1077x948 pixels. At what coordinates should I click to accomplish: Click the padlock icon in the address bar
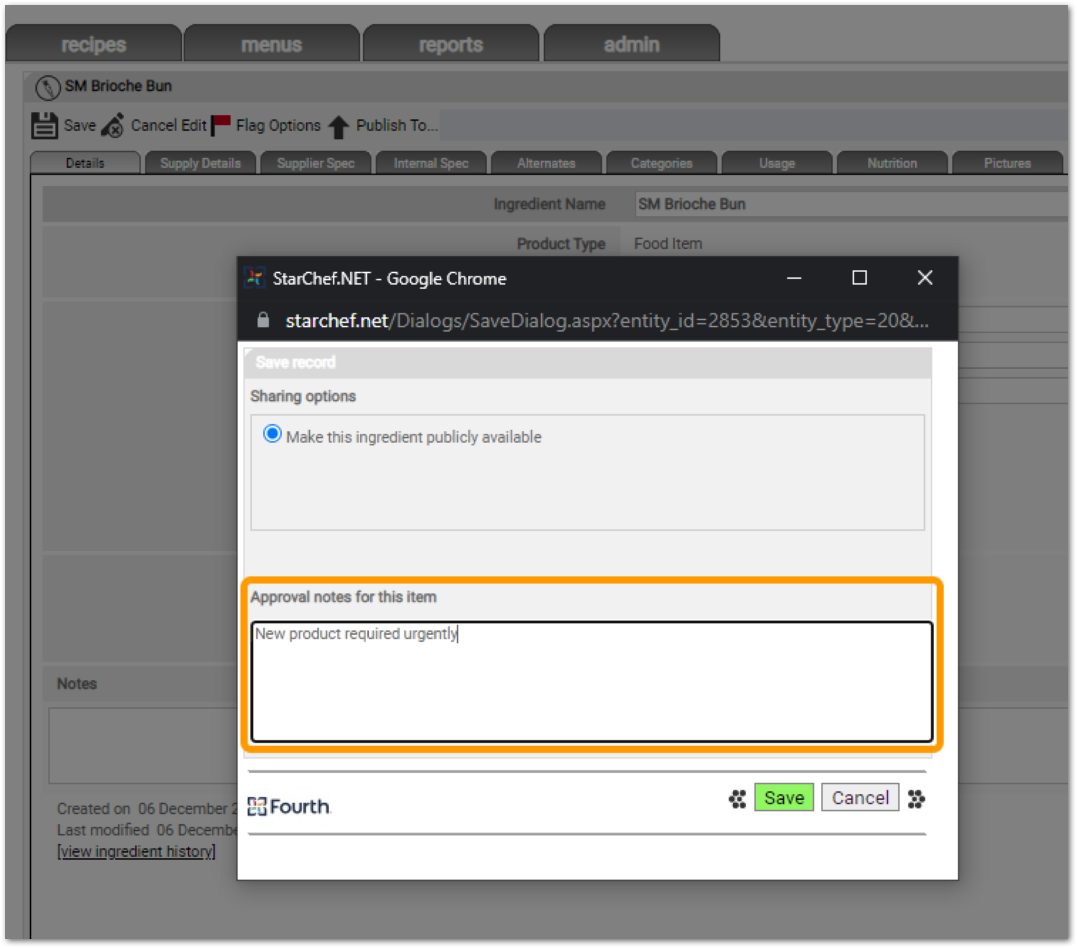coord(263,320)
